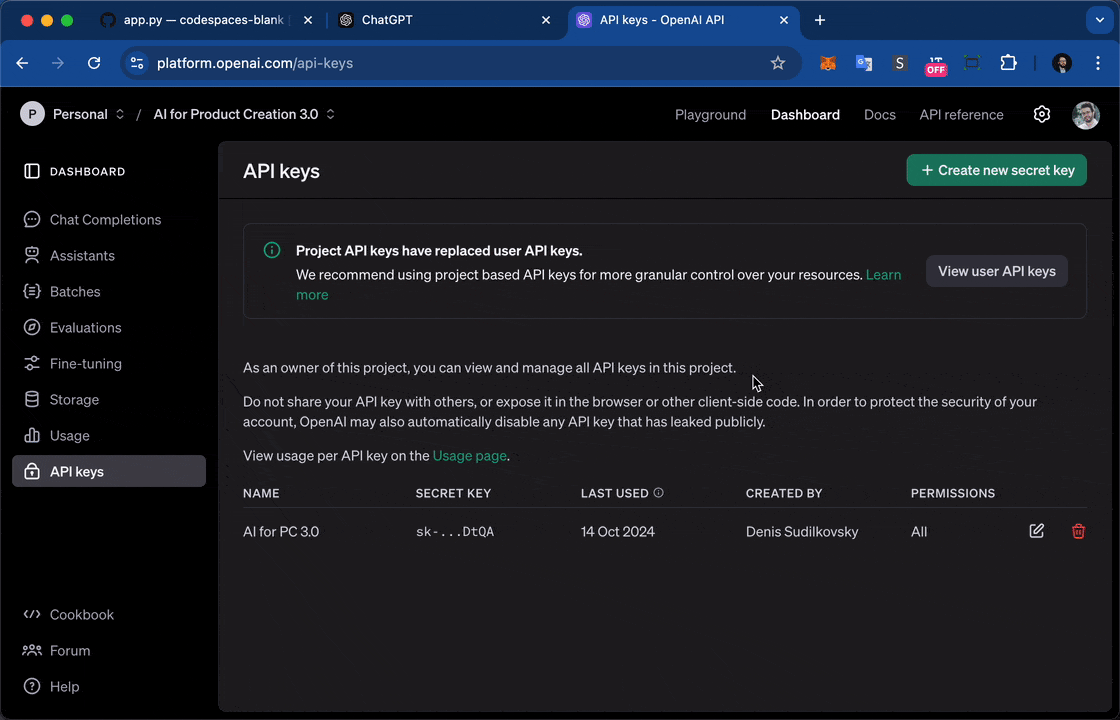
Task: Open the Usage page link
Action: (469, 455)
